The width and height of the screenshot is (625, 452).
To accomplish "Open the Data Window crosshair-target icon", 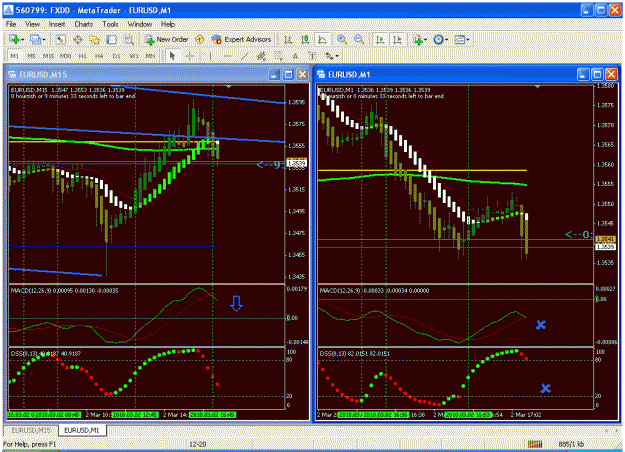I will coord(77,39).
